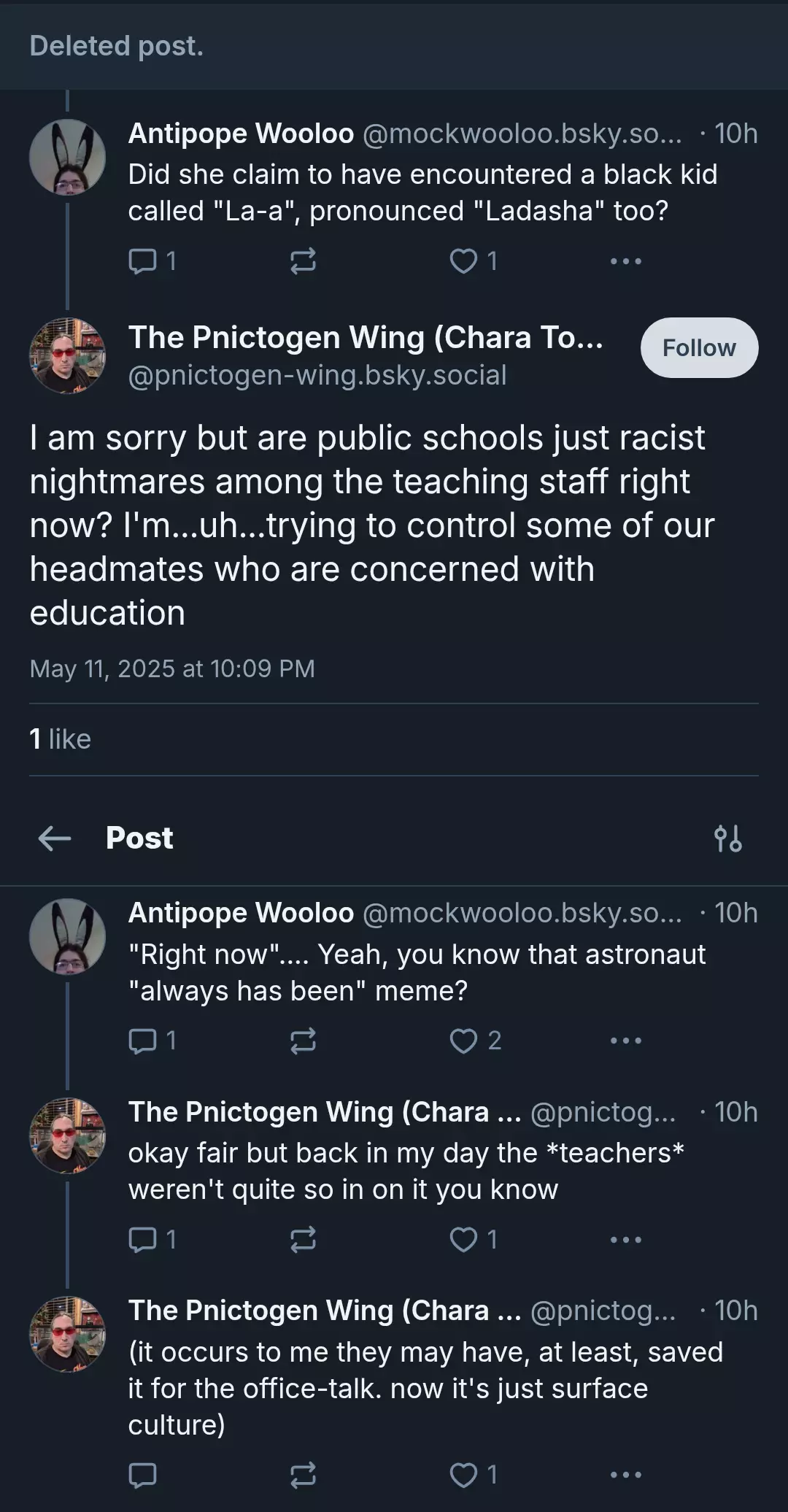Open the @pnictogen-wing.bsky.social handle link
Image resolution: width=788 pixels, height=1512 pixels.
317,375
